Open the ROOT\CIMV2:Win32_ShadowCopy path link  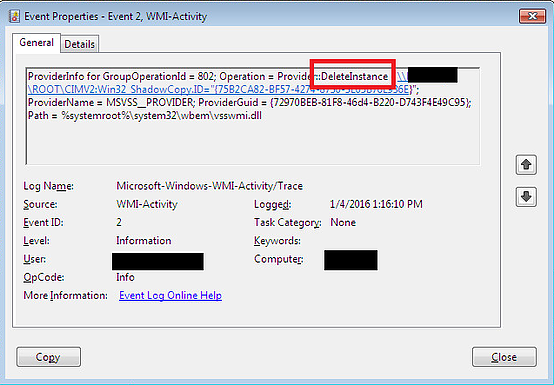coord(219,89)
